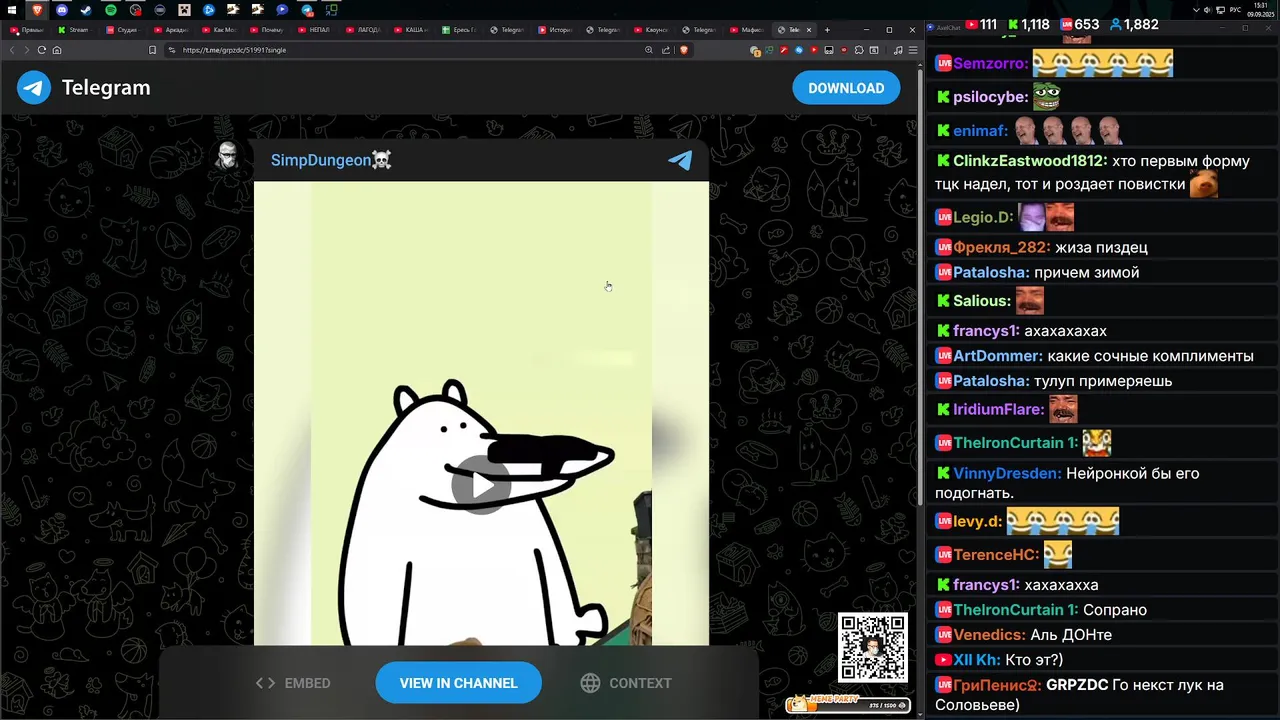Screen dimensions: 1280x720
Task: Open Steam from the taskbar
Action: click(x=86, y=9)
